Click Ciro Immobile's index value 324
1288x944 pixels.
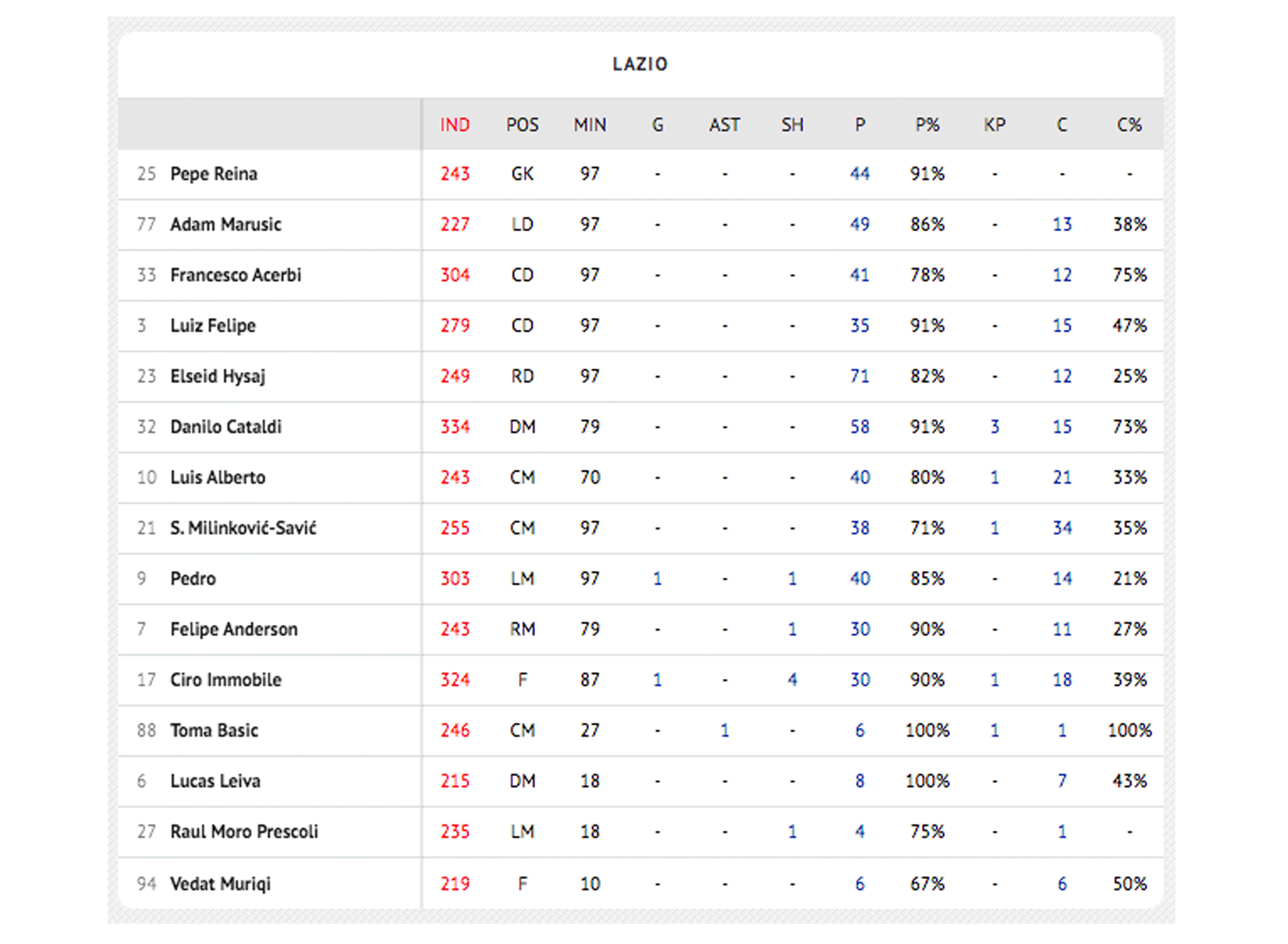(x=455, y=680)
